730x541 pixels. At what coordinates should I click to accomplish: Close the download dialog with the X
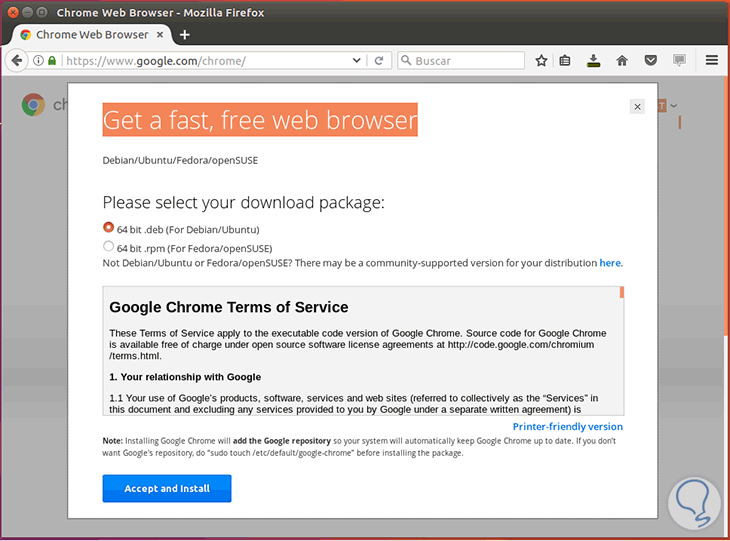click(637, 106)
